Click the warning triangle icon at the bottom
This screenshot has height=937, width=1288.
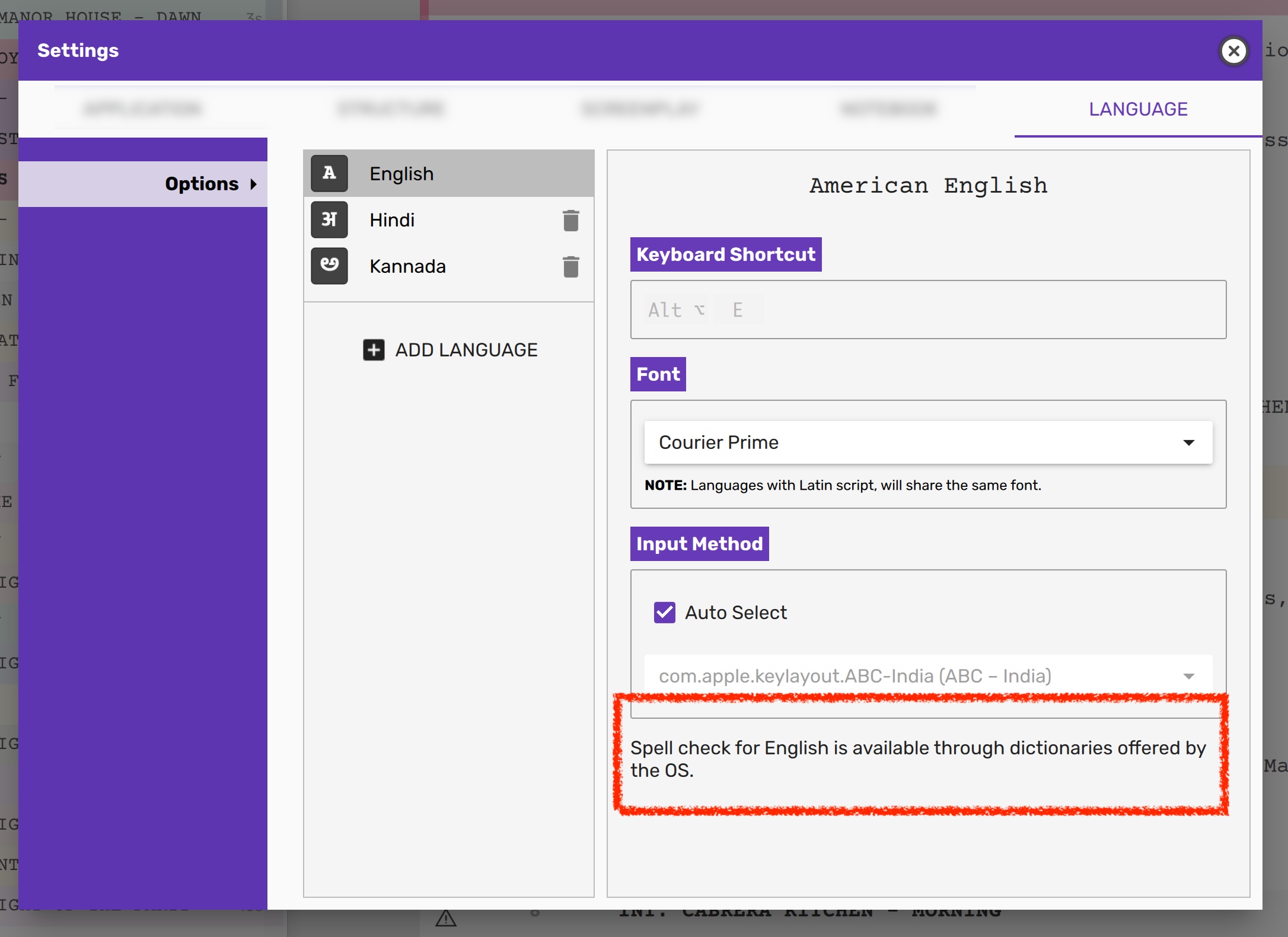coord(445,919)
